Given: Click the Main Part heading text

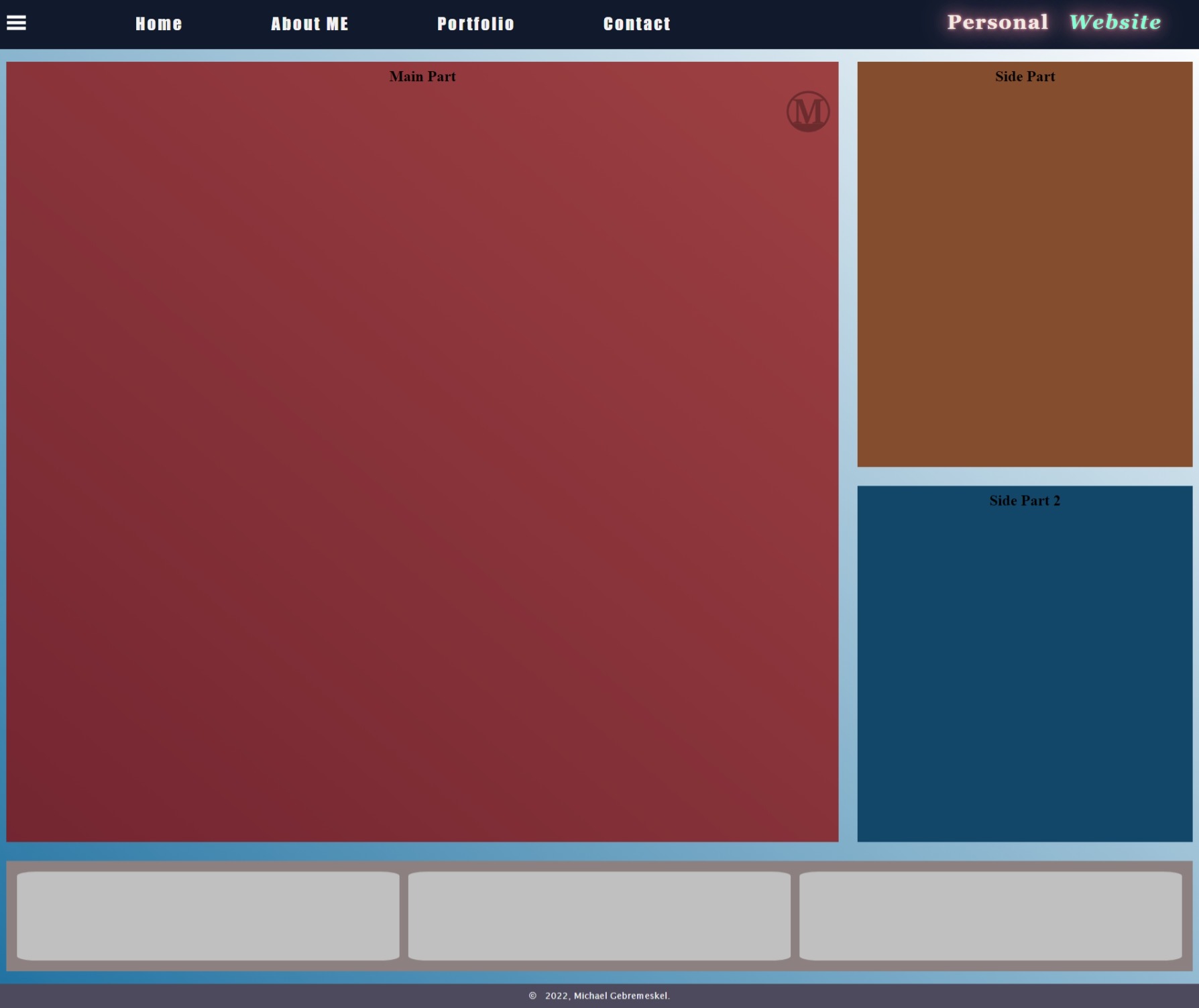Looking at the screenshot, I should 422,76.
